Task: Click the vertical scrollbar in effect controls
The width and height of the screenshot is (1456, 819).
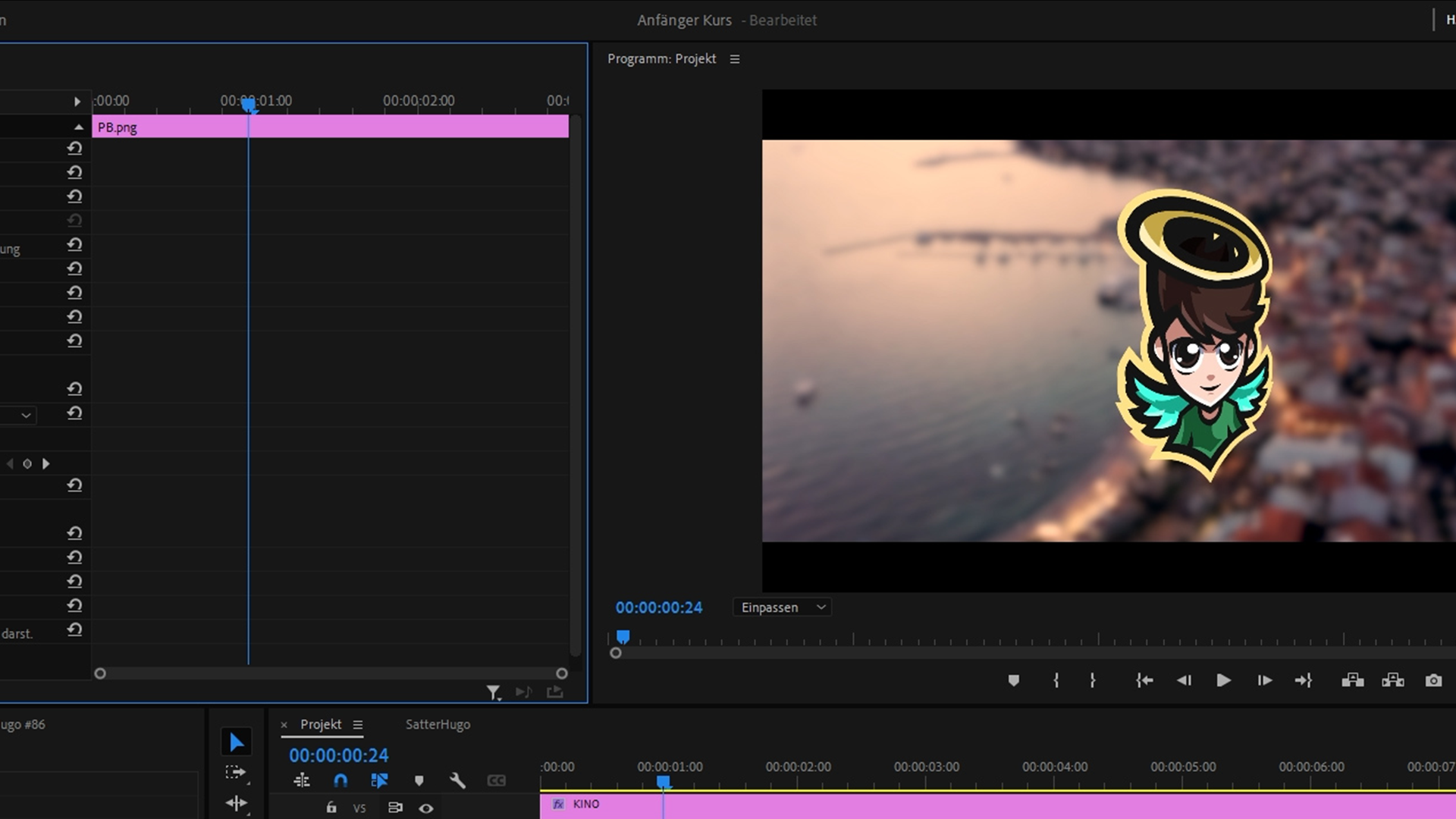Action: point(575,385)
